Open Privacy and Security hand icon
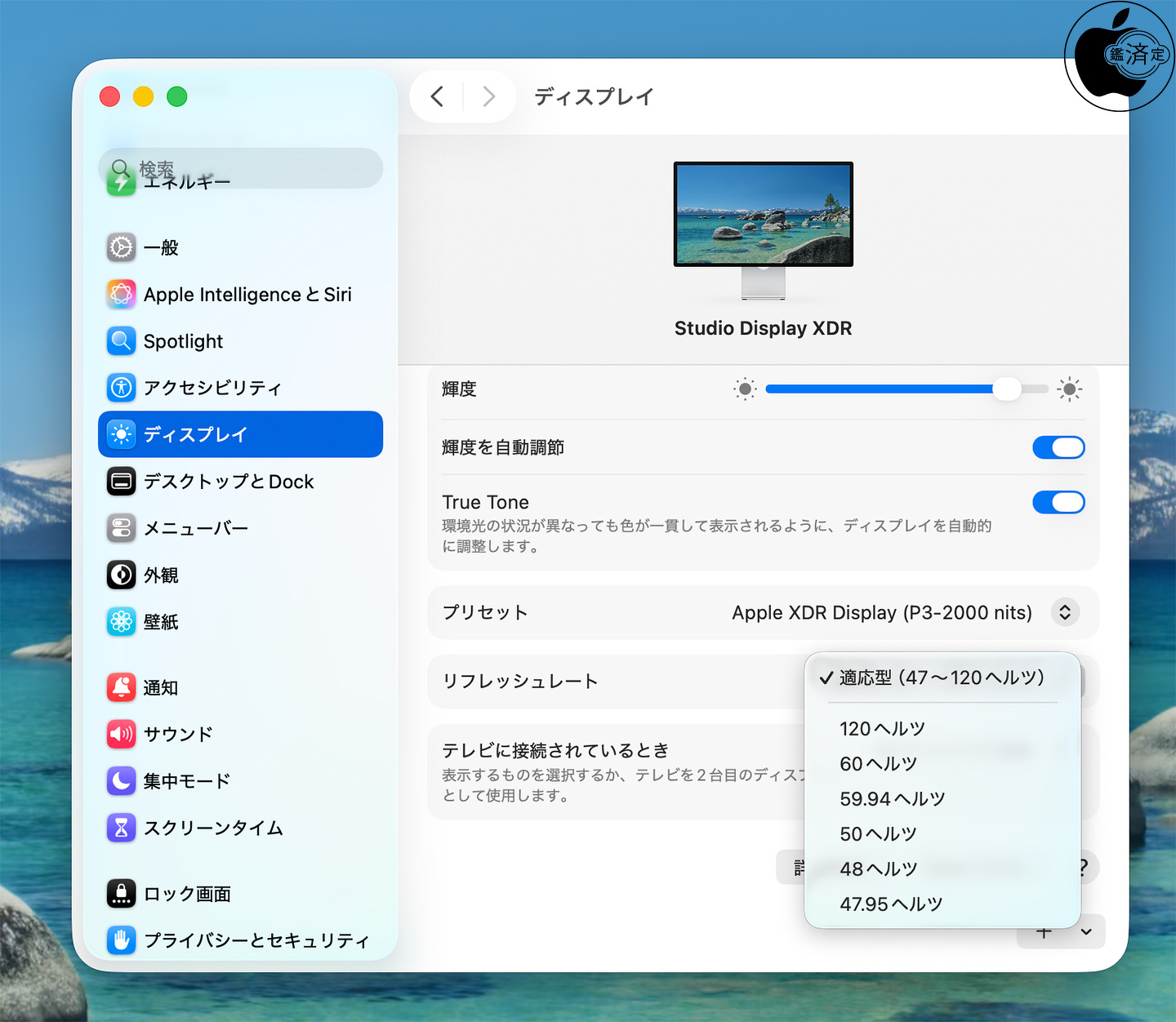The height and width of the screenshot is (1022, 1176). [122, 940]
